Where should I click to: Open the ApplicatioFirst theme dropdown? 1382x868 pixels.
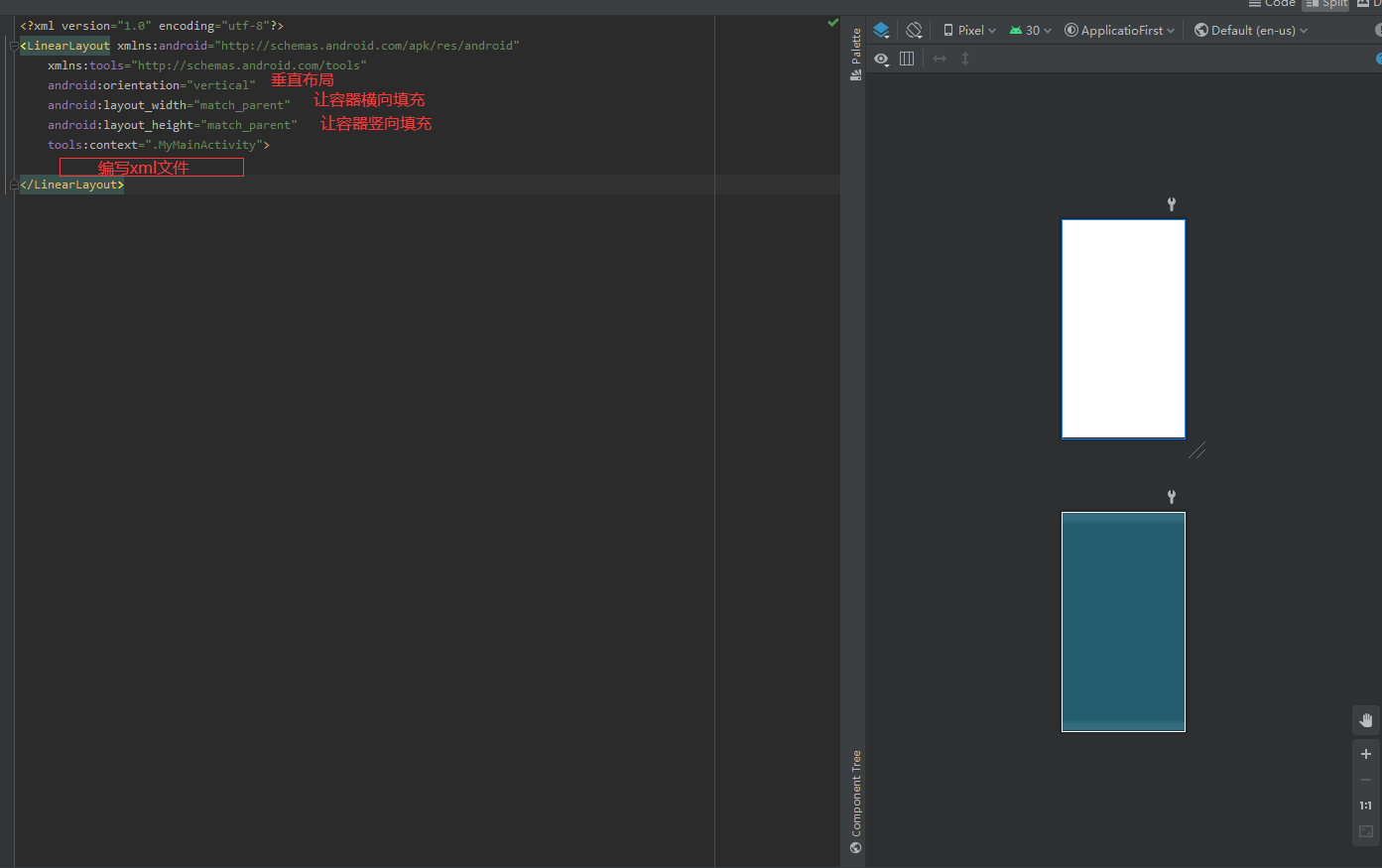(1119, 31)
